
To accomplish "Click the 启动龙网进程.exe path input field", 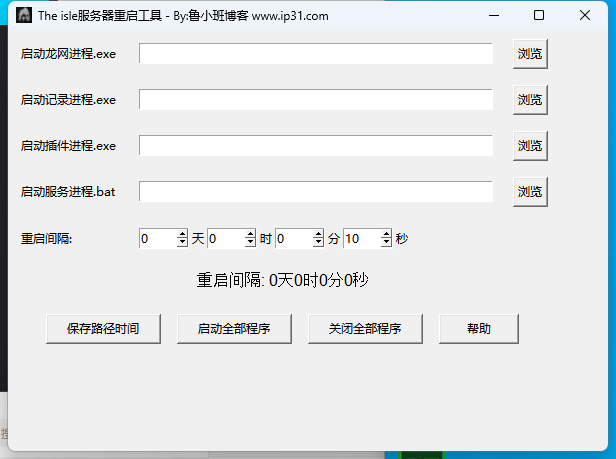I will click(x=316, y=54).
